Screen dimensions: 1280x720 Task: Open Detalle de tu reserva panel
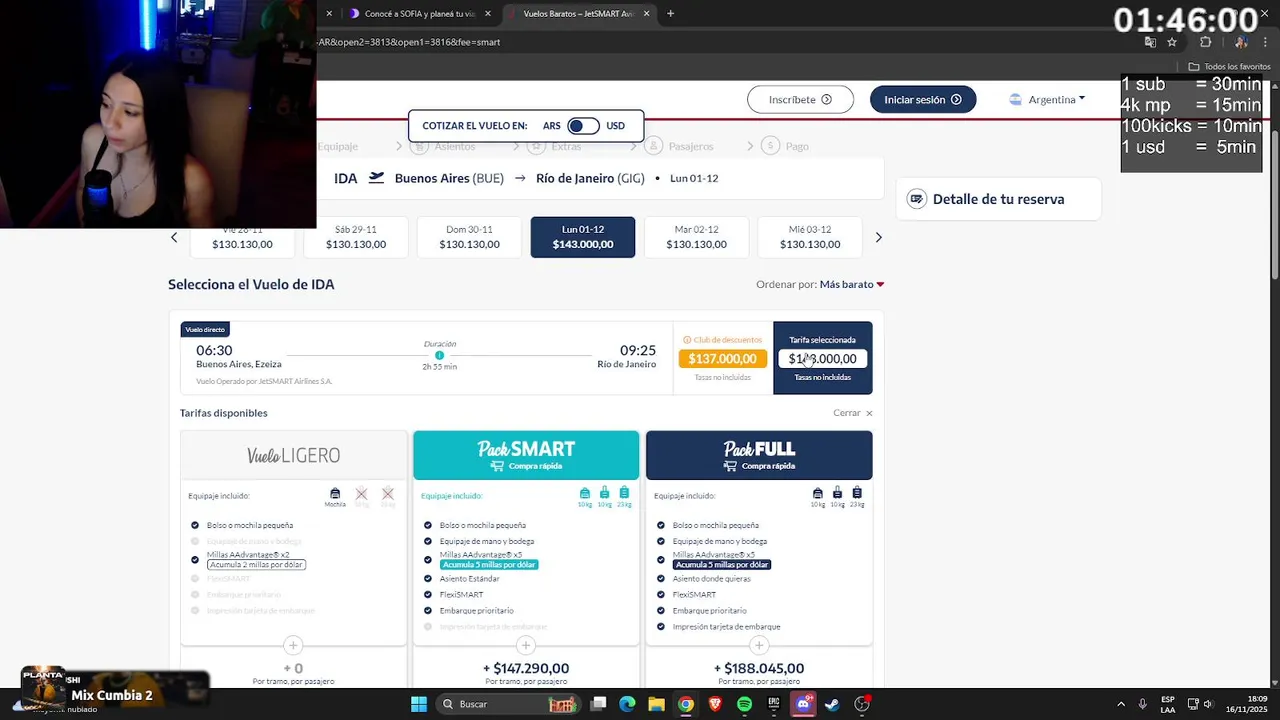pos(998,199)
